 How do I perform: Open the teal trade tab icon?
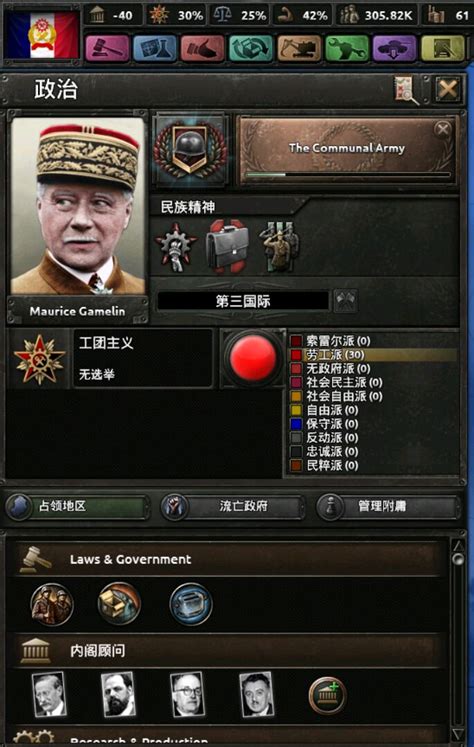pos(251,48)
